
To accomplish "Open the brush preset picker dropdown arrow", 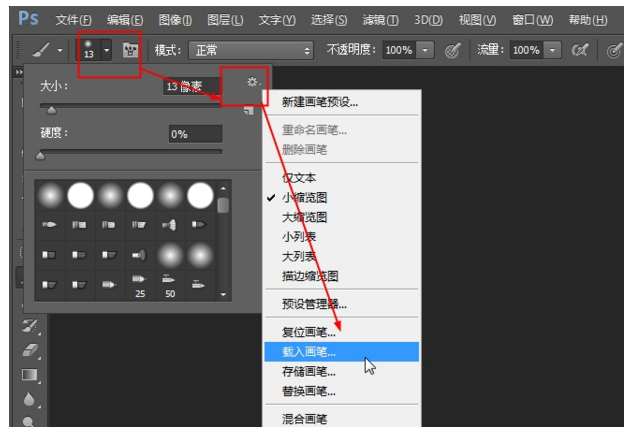I will (x=107, y=50).
